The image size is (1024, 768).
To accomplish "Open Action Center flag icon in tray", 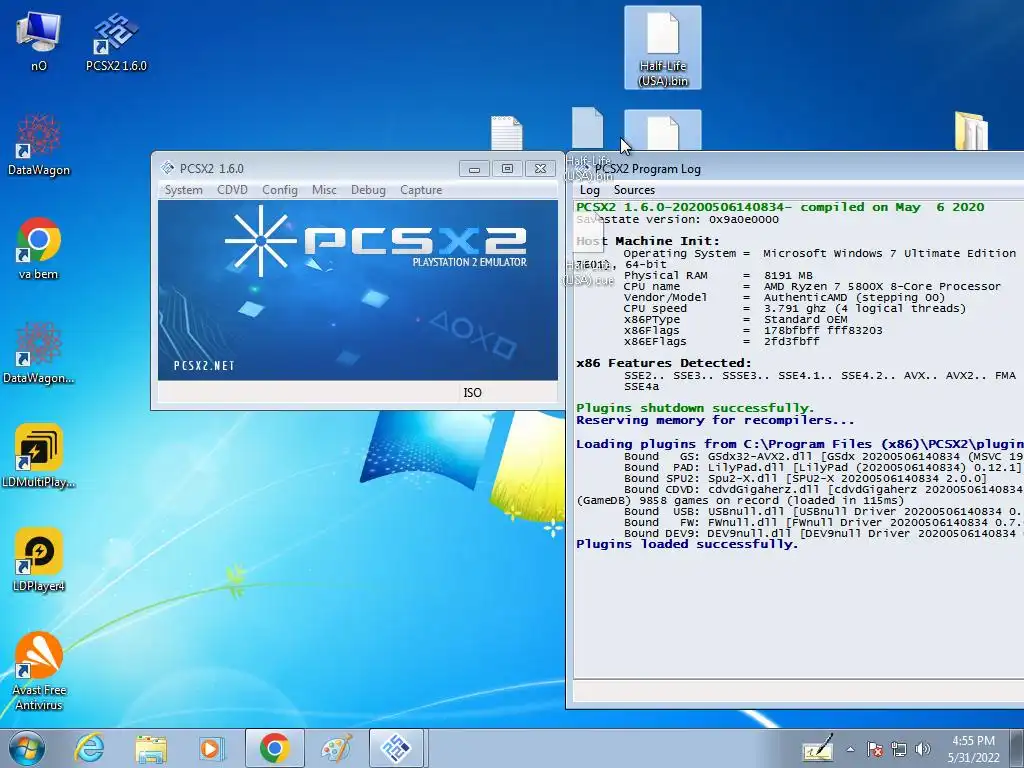I will 875,749.
